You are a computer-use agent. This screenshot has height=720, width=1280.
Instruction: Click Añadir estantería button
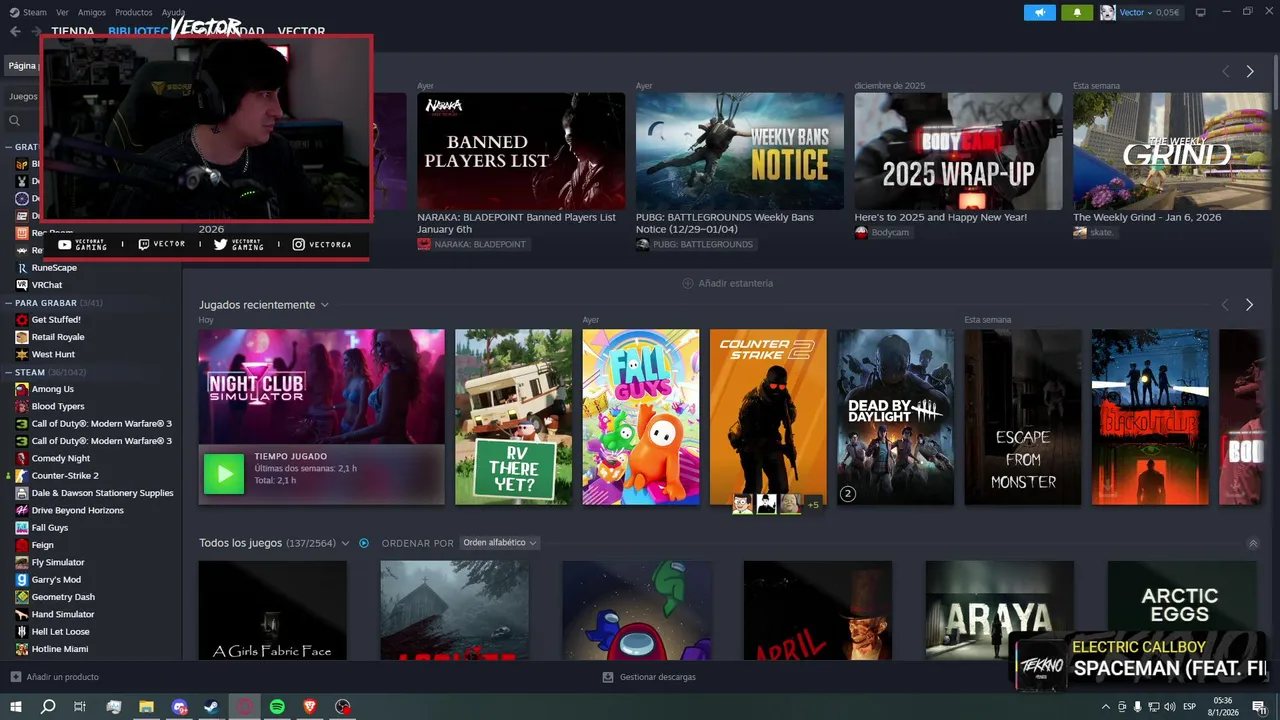click(728, 283)
